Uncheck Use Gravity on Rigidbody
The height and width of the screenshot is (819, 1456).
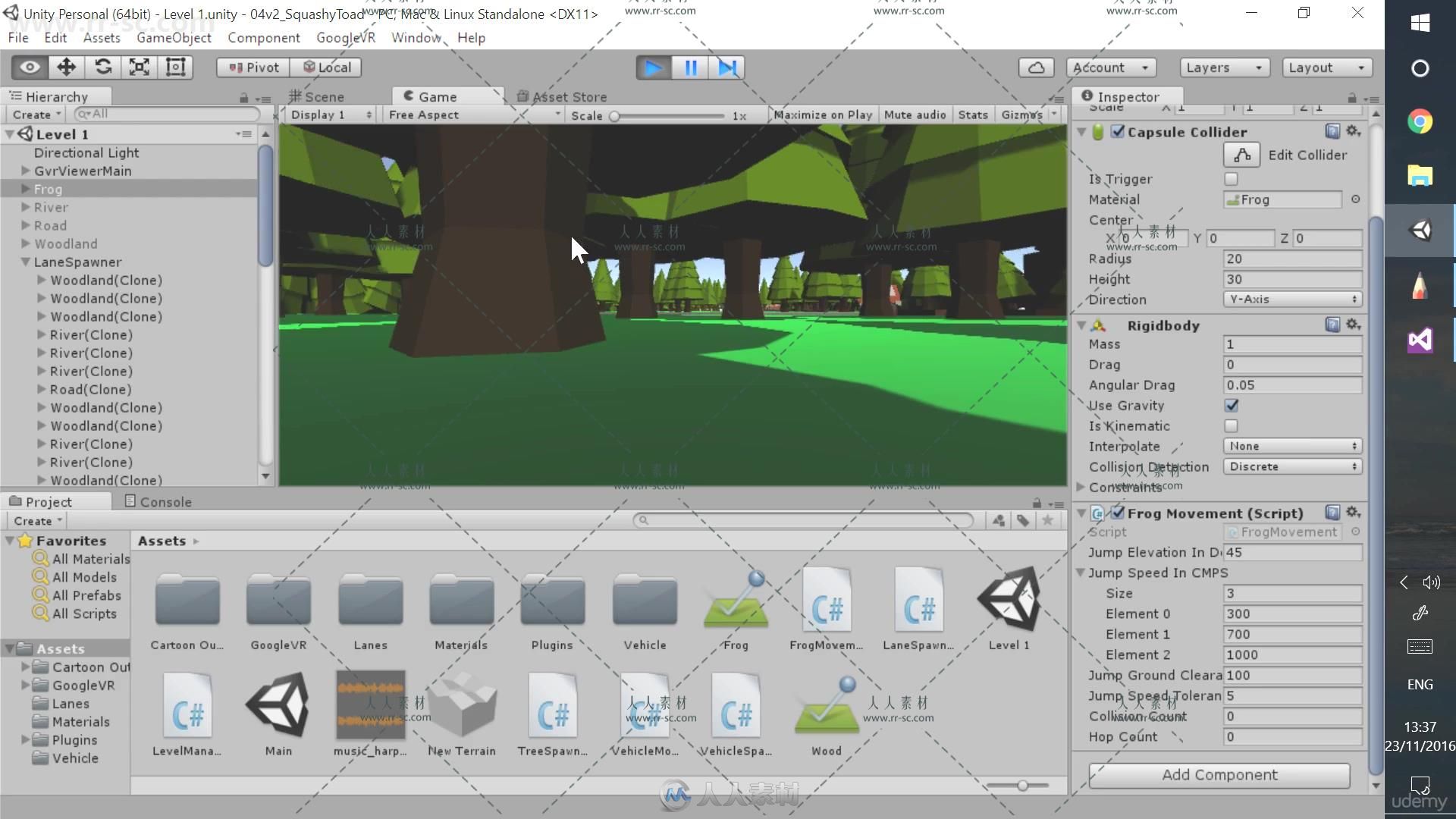point(1231,406)
